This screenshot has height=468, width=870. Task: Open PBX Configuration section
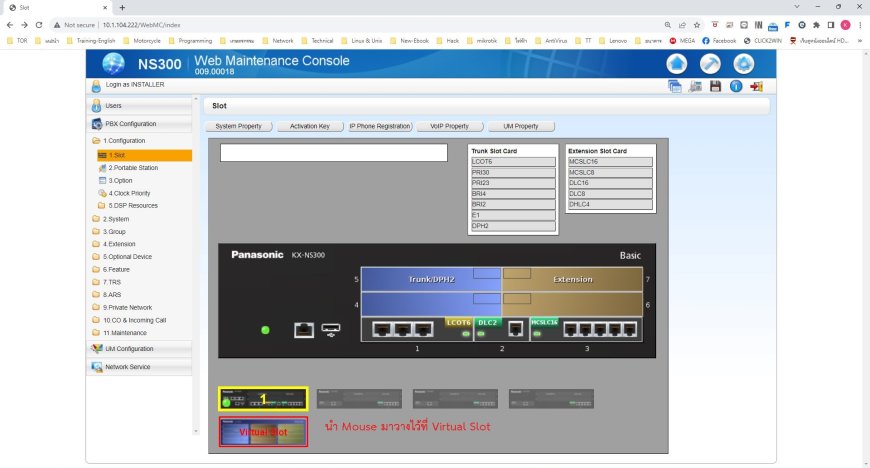click(x=140, y=124)
